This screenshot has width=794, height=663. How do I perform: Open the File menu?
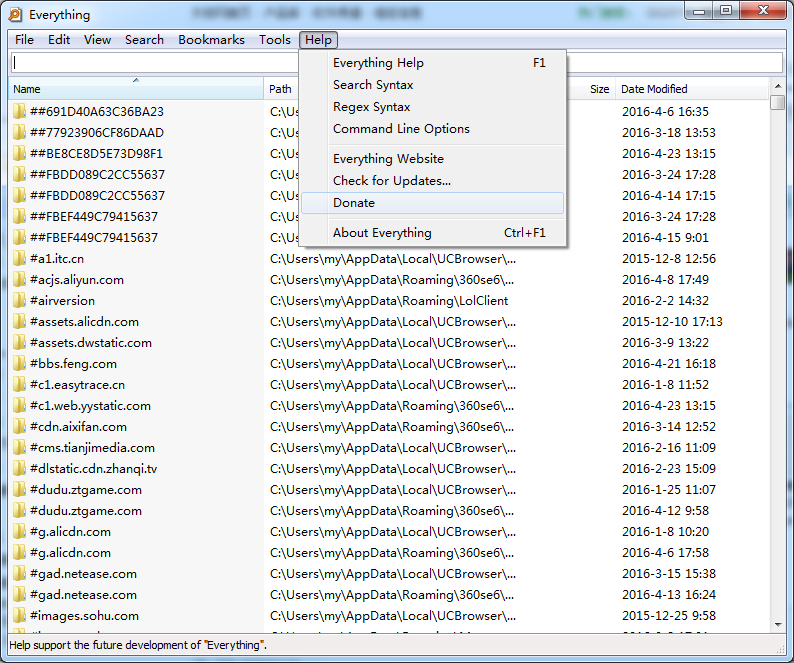pos(24,40)
